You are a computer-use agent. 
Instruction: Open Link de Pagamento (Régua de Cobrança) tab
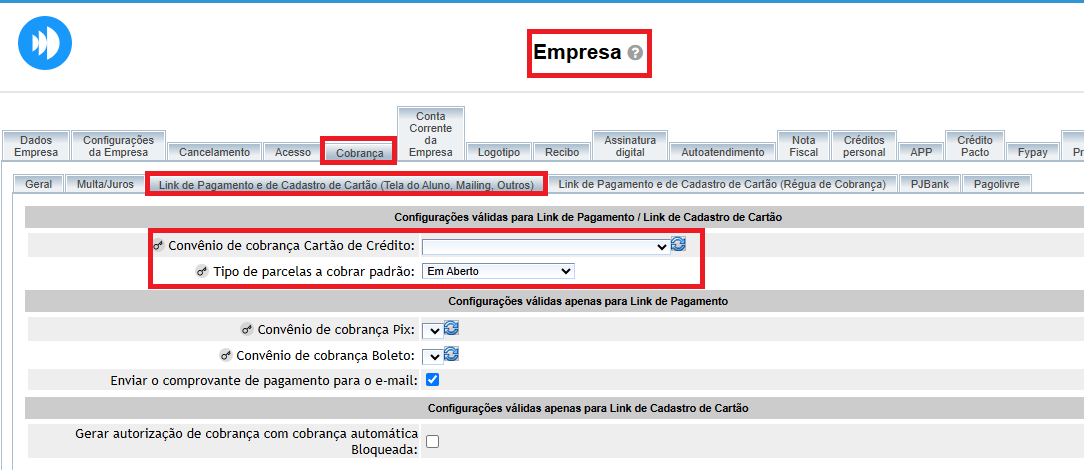pyautogui.click(x=722, y=184)
